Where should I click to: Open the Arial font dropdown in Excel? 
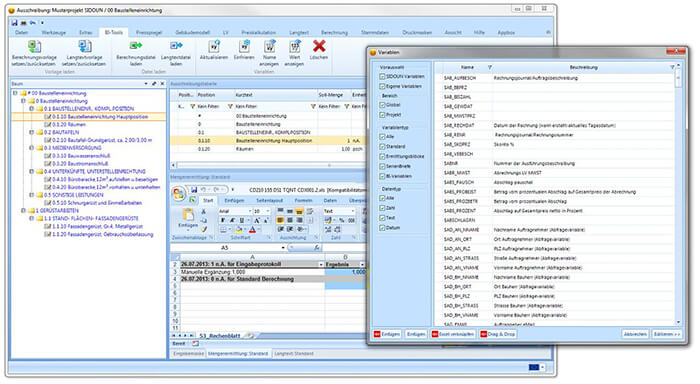click(x=249, y=211)
